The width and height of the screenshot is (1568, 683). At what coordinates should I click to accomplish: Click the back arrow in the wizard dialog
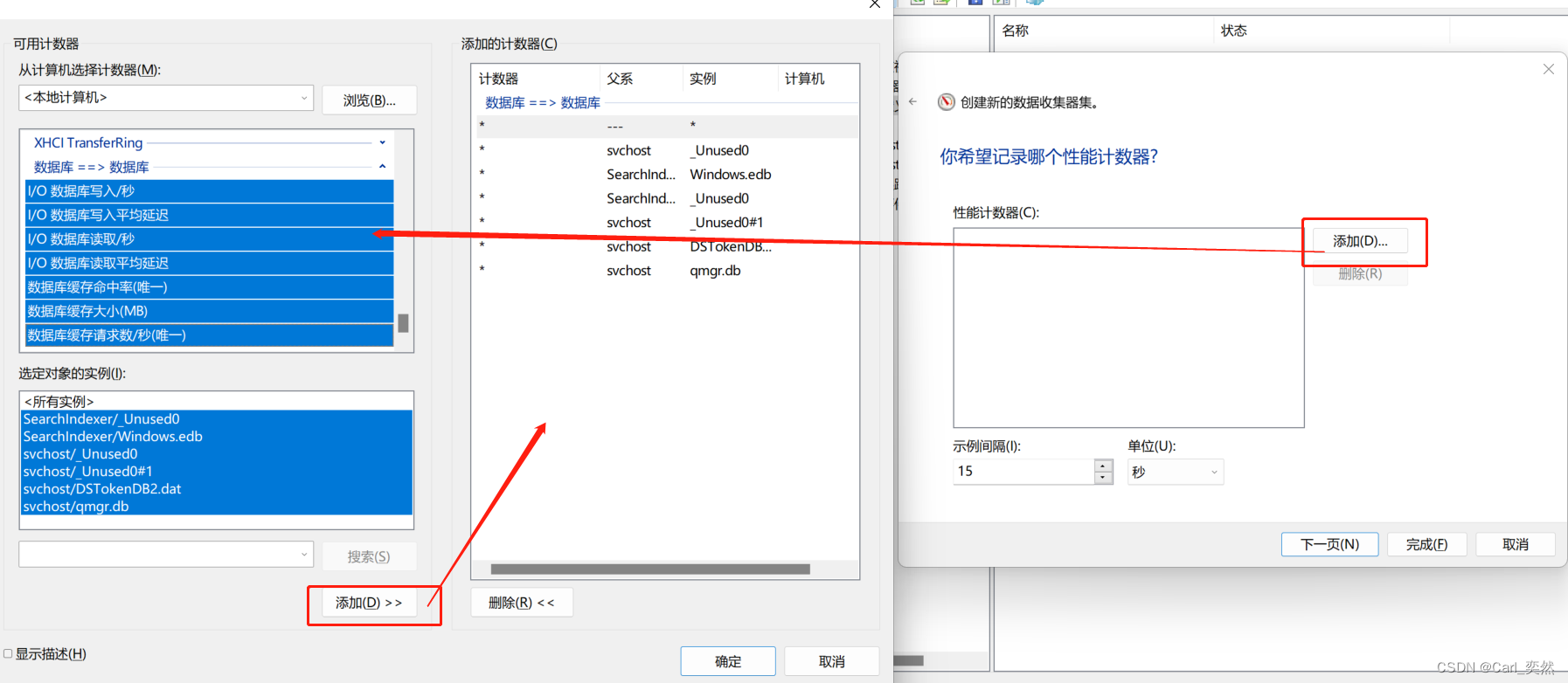(912, 102)
